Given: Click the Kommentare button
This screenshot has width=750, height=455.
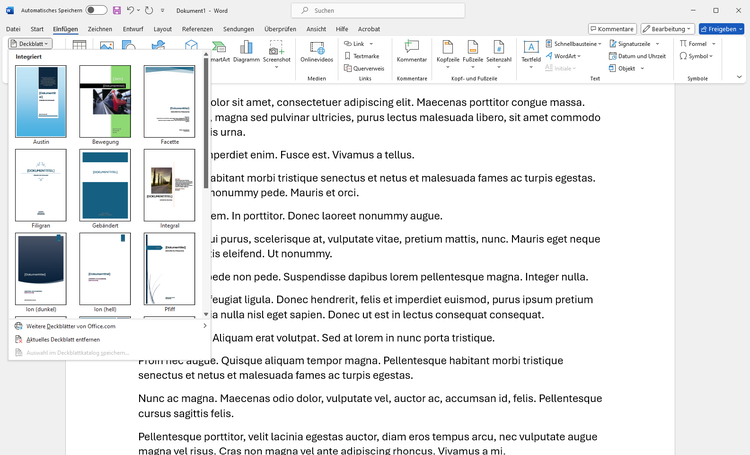Looking at the screenshot, I should coord(612,29).
